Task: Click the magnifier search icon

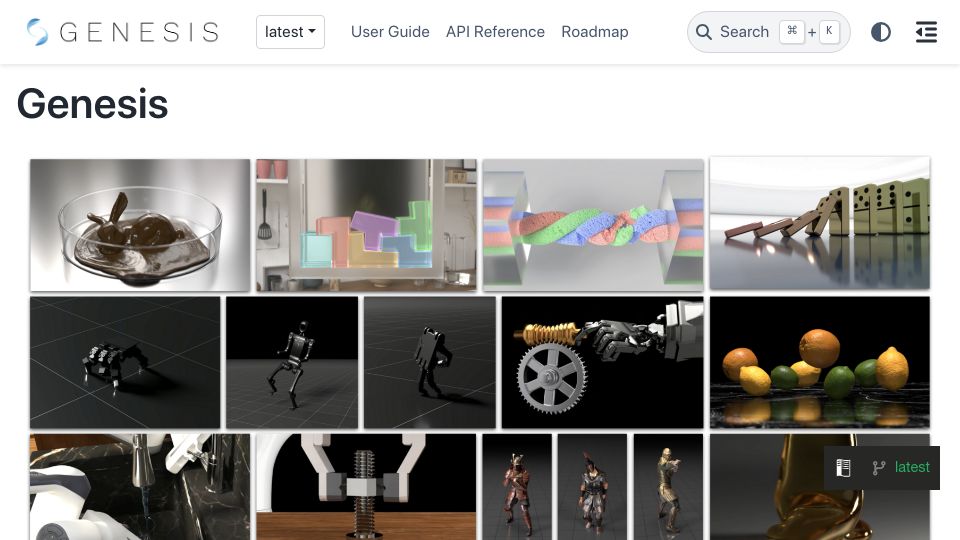Action: (704, 32)
